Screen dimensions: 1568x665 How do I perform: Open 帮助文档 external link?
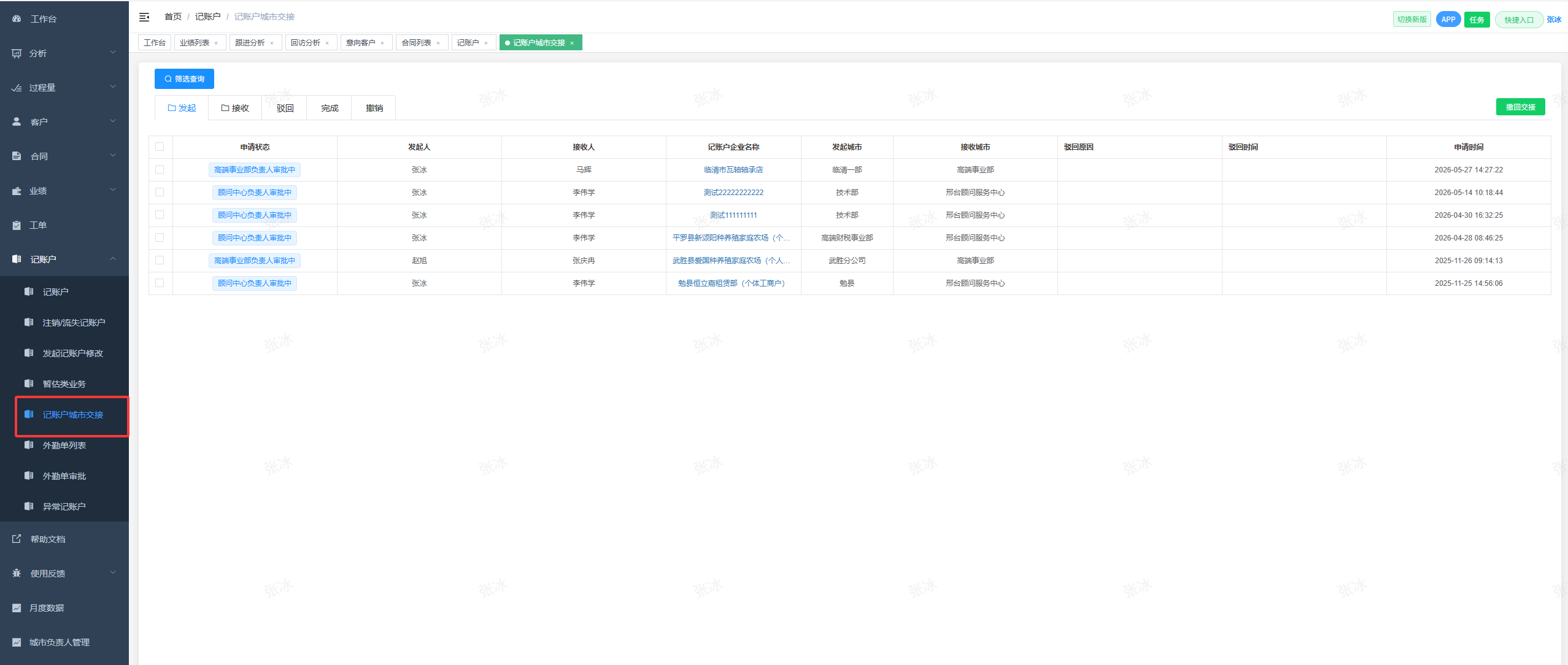pos(64,539)
